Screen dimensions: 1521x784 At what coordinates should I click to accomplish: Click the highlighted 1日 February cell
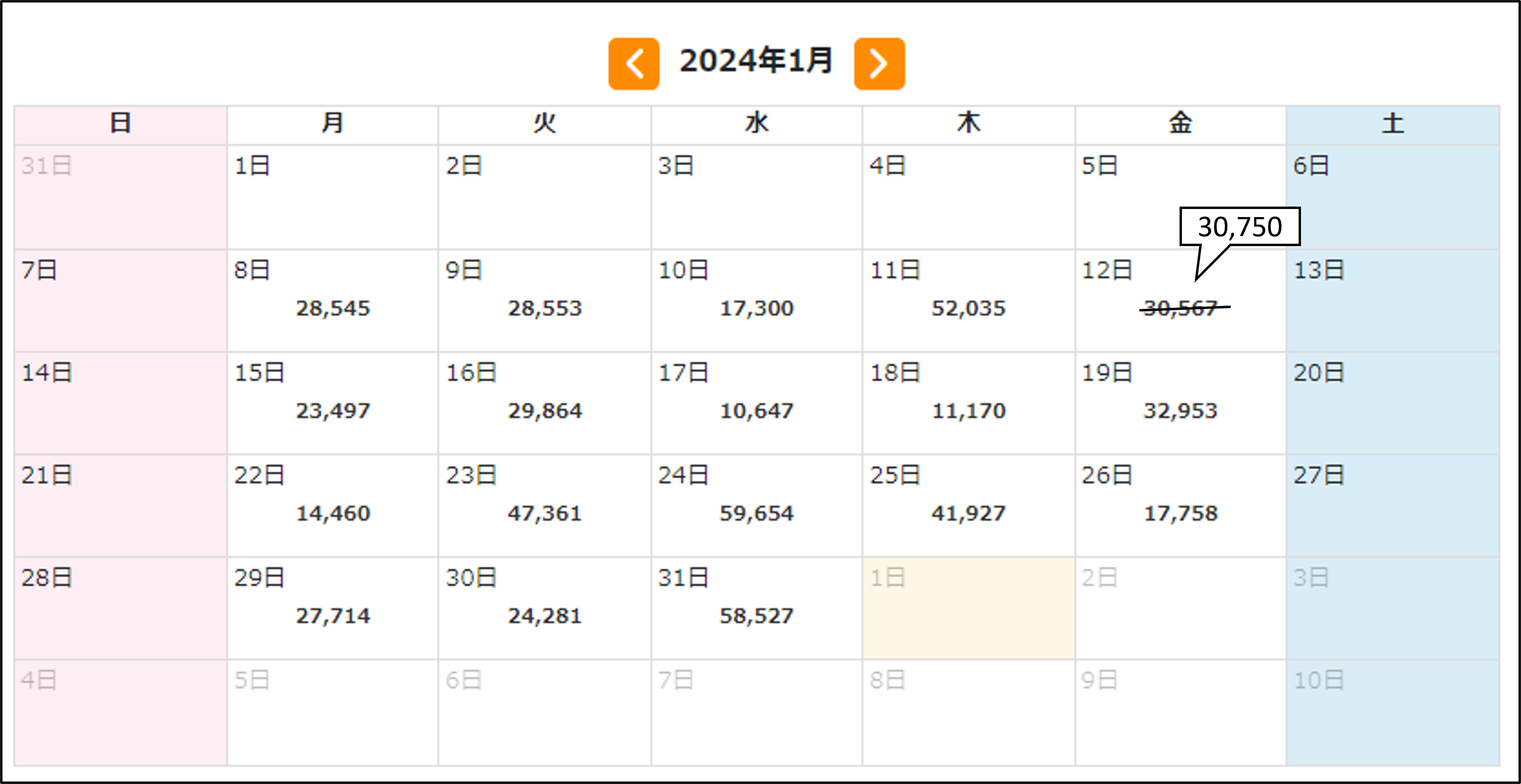click(968, 608)
